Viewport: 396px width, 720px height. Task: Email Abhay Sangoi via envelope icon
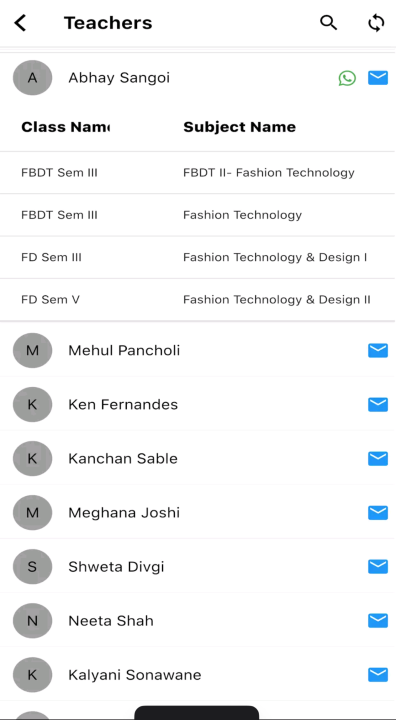coord(378,78)
